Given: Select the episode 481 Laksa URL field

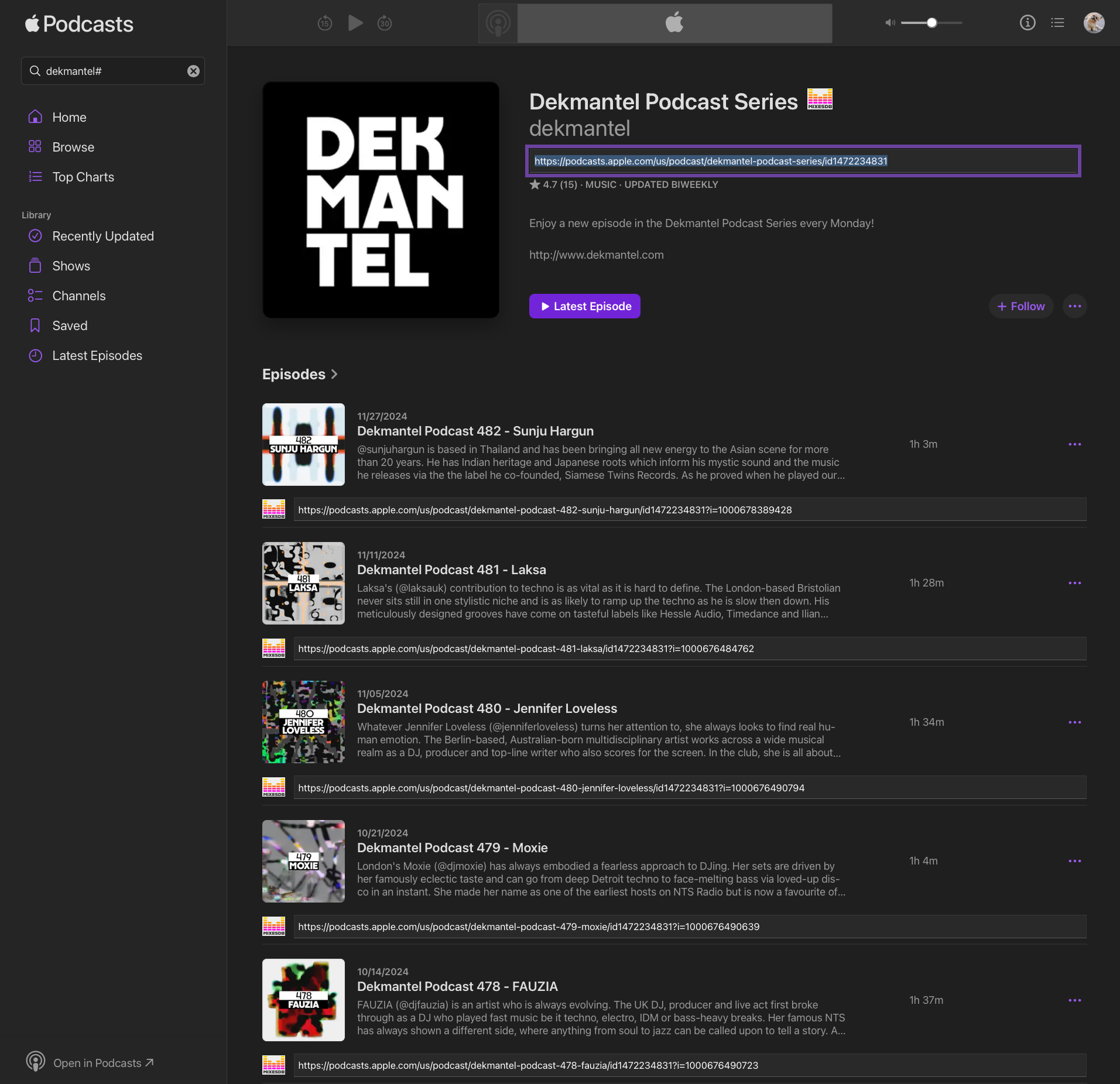Looking at the screenshot, I should click(x=690, y=649).
